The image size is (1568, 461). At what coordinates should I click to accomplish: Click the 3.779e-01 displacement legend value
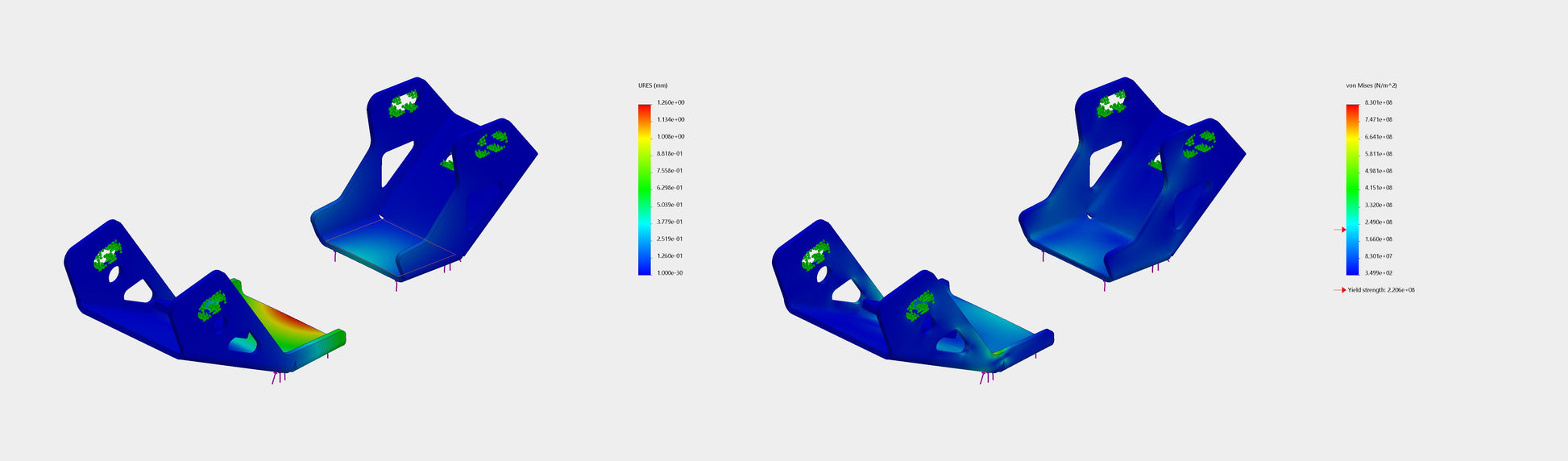(x=670, y=222)
